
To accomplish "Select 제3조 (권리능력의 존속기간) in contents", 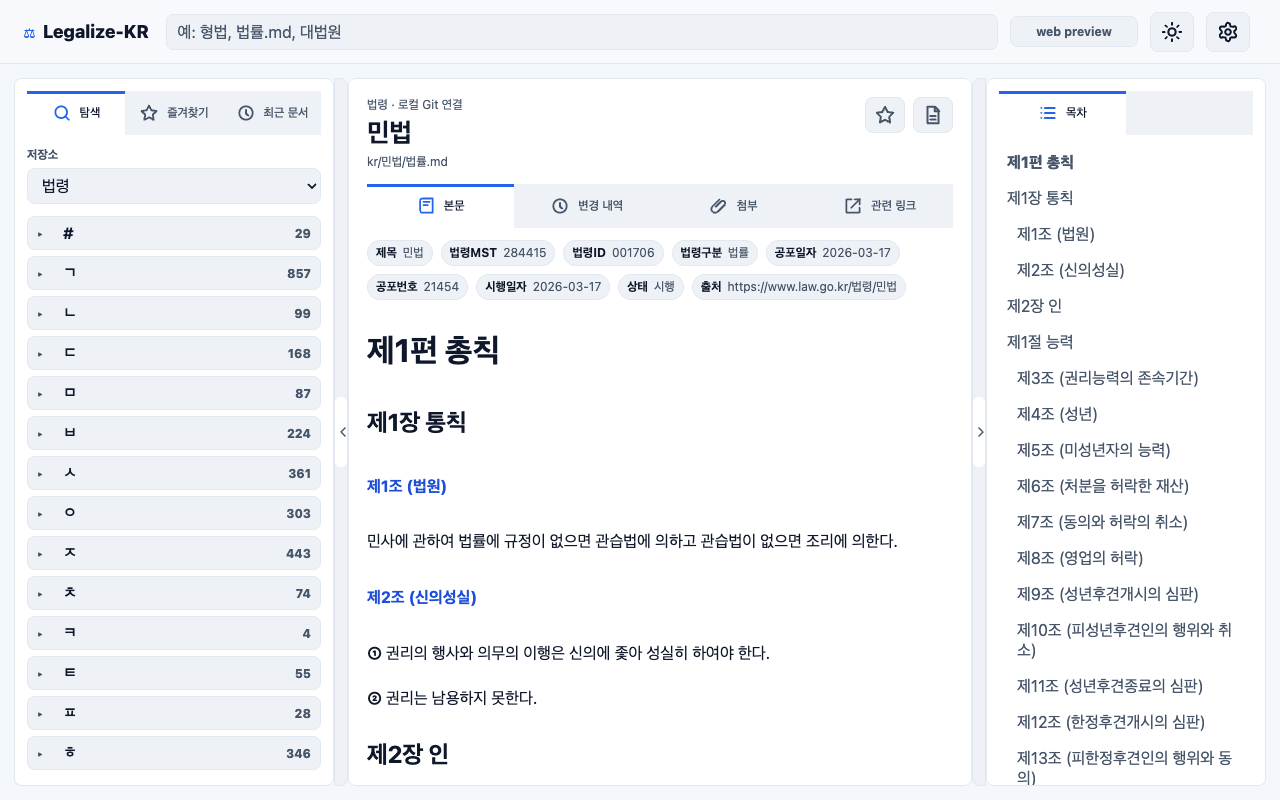I will point(1107,378).
